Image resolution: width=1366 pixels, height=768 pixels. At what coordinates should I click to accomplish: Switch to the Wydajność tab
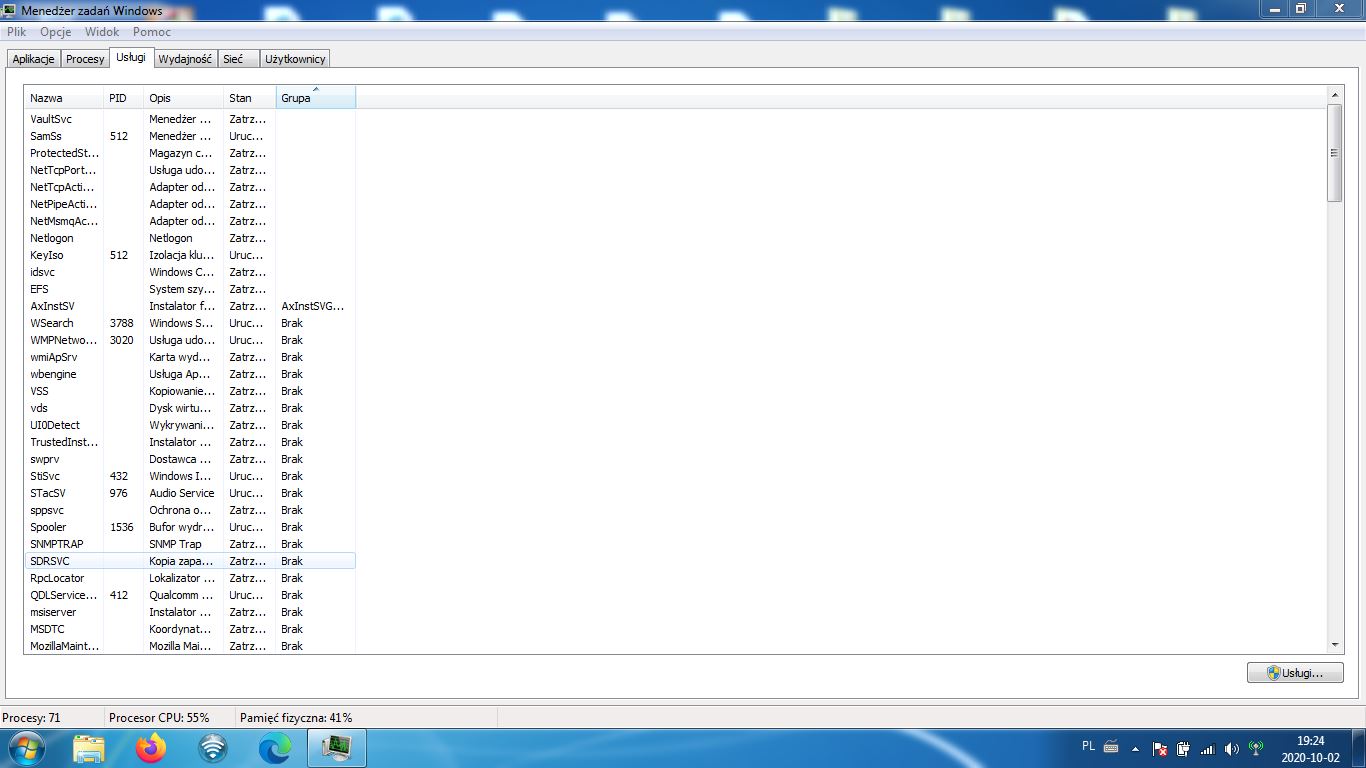click(x=185, y=59)
